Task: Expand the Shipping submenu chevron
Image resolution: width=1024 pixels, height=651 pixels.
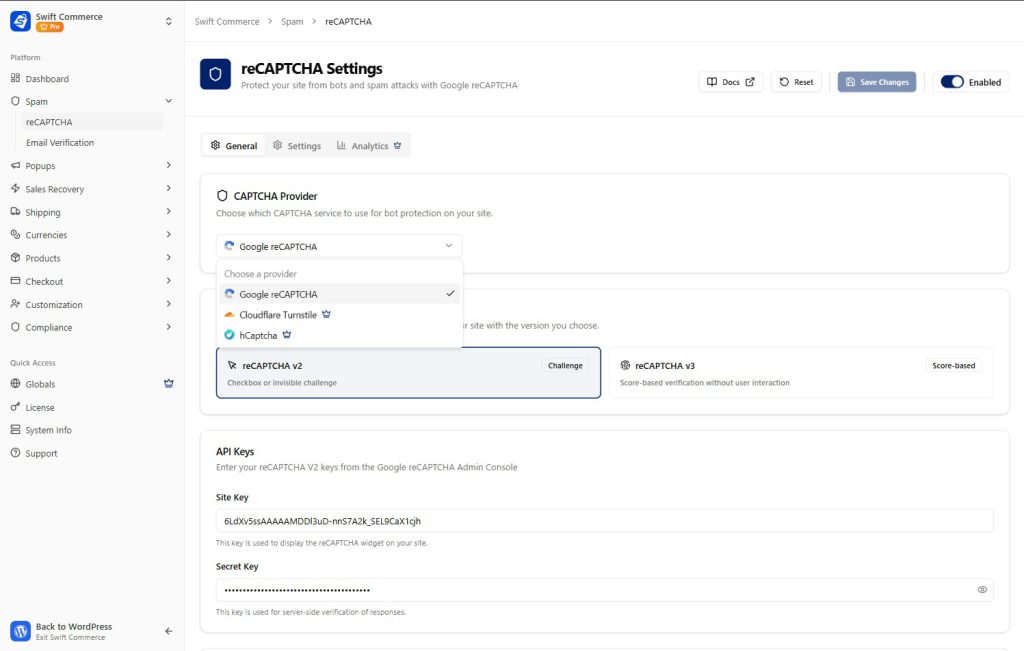Action: [168, 212]
